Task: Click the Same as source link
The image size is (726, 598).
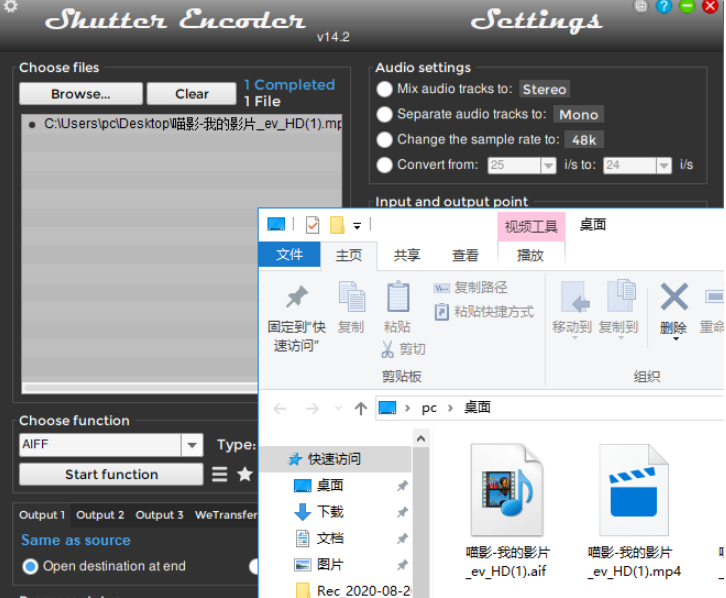Action: point(76,540)
